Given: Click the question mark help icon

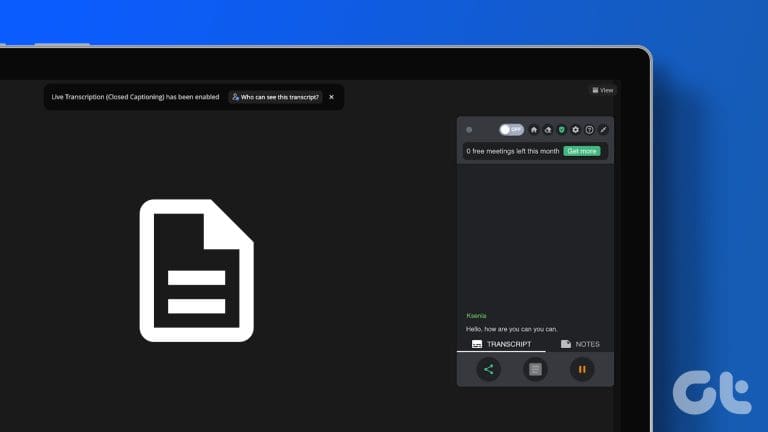Looking at the screenshot, I should pyautogui.click(x=589, y=130).
